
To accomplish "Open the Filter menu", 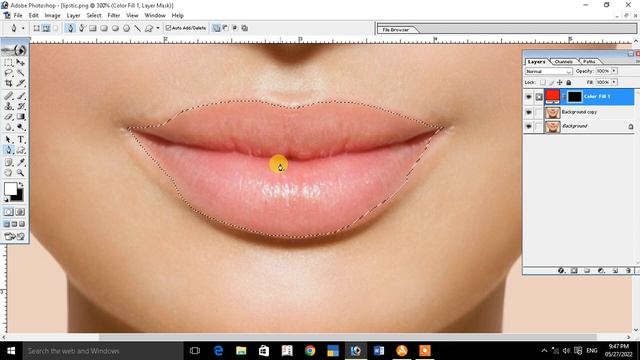I will click(x=113, y=16).
